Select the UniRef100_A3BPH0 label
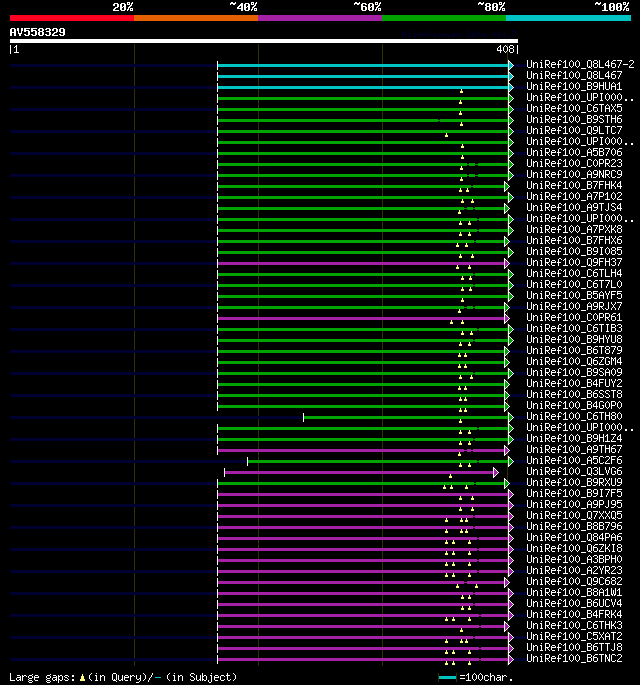The height and width of the screenshot is (685, 640). [574, 560]
